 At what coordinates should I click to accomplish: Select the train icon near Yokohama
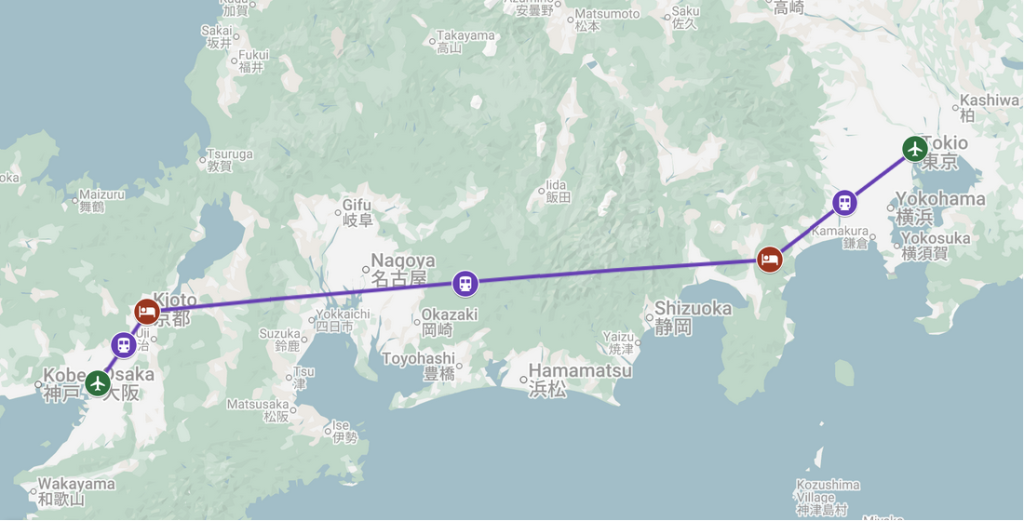[x=844, y=202]
